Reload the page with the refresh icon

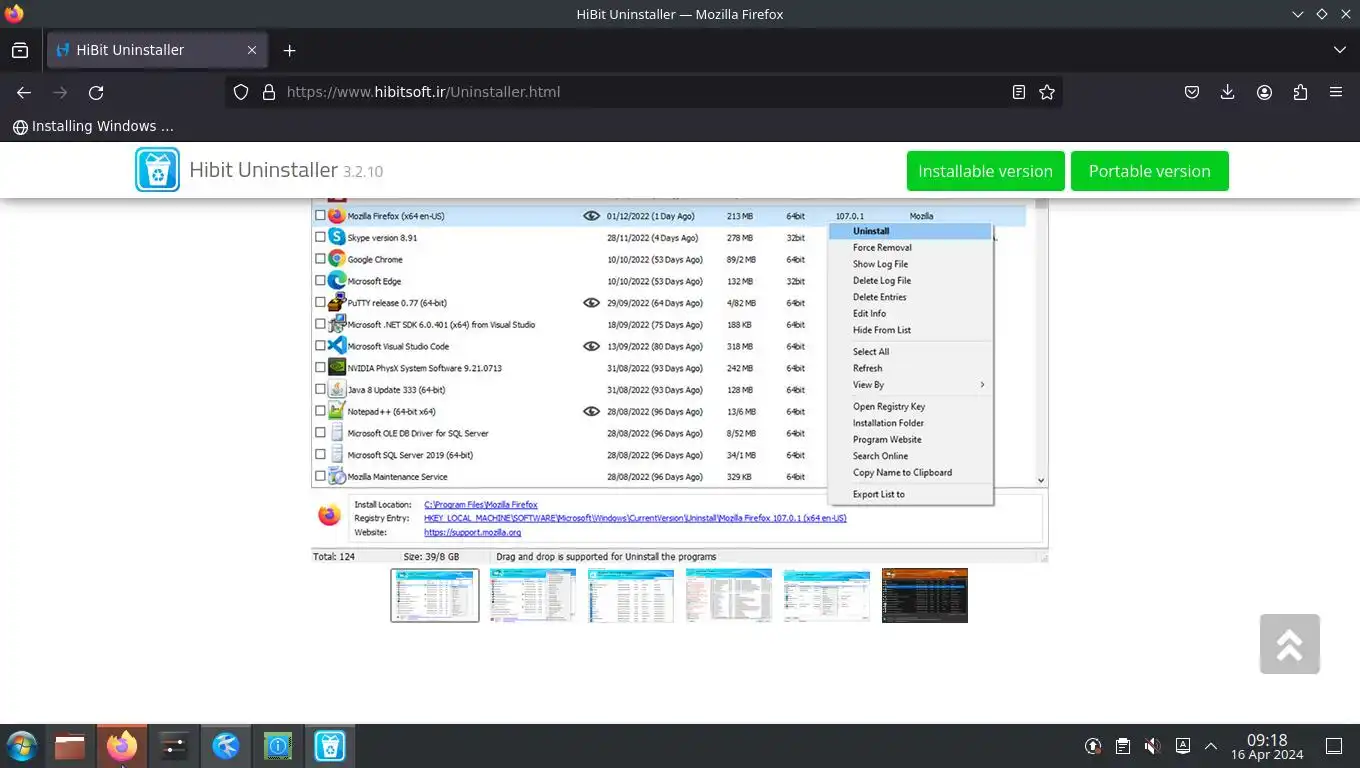coord(96,92)
